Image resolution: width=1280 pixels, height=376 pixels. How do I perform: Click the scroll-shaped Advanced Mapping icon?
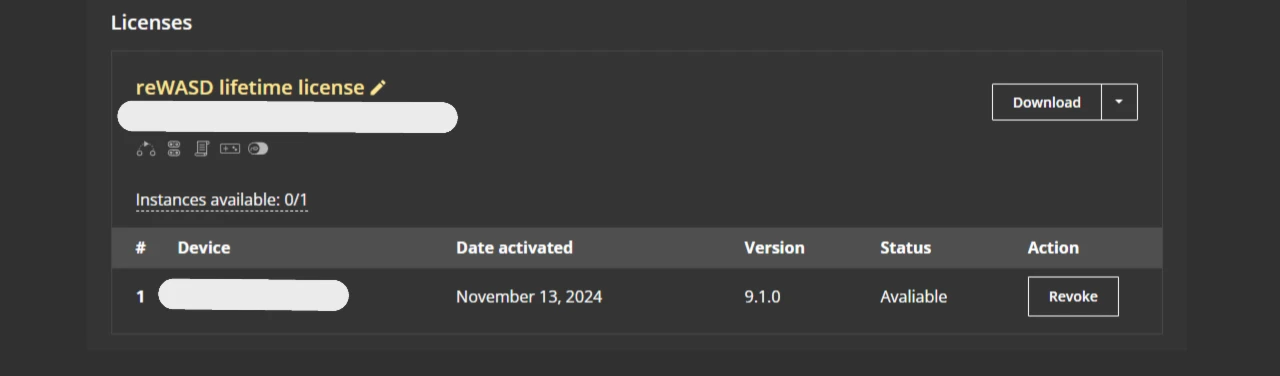pos(201,149)
